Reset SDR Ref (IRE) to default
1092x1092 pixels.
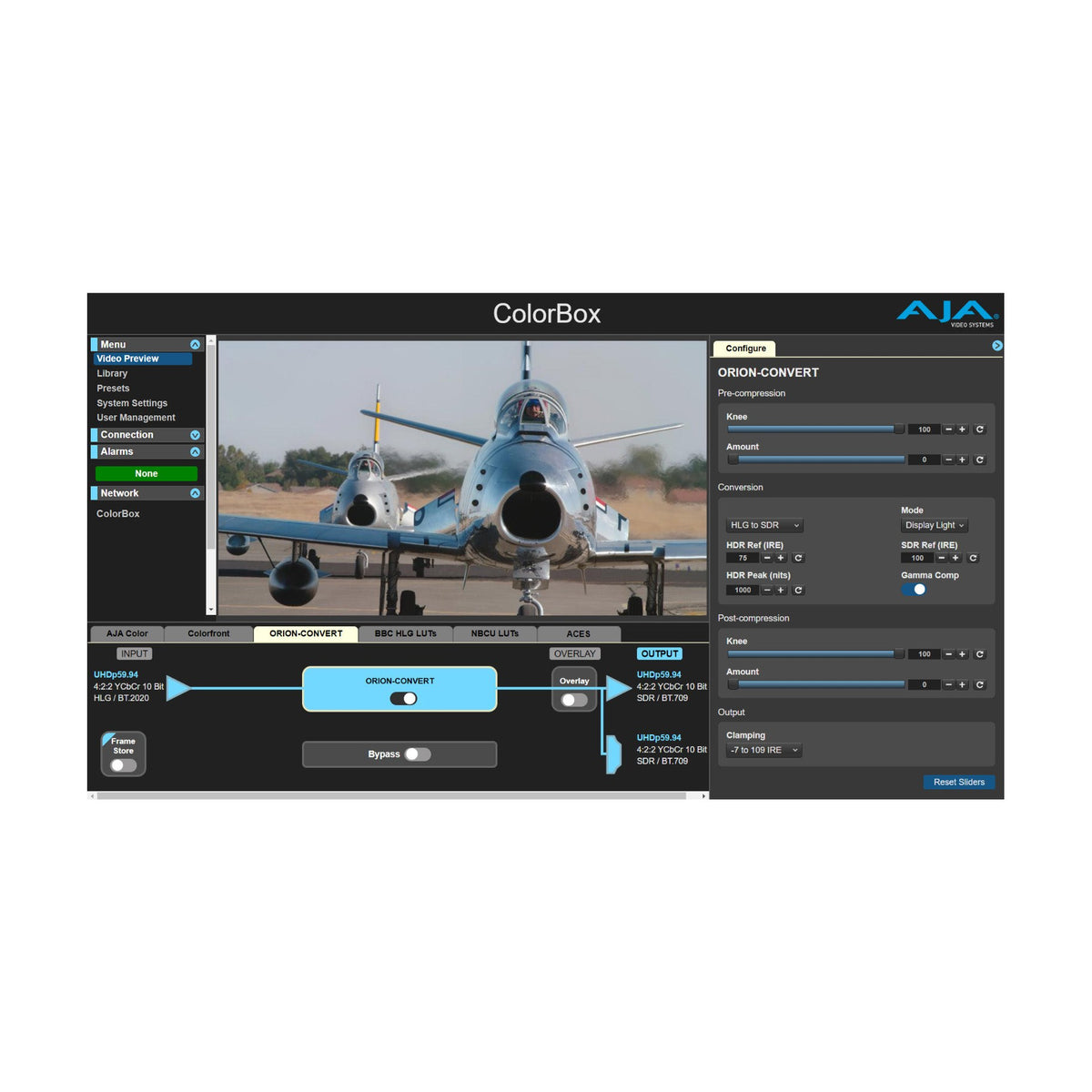point(973,559)
